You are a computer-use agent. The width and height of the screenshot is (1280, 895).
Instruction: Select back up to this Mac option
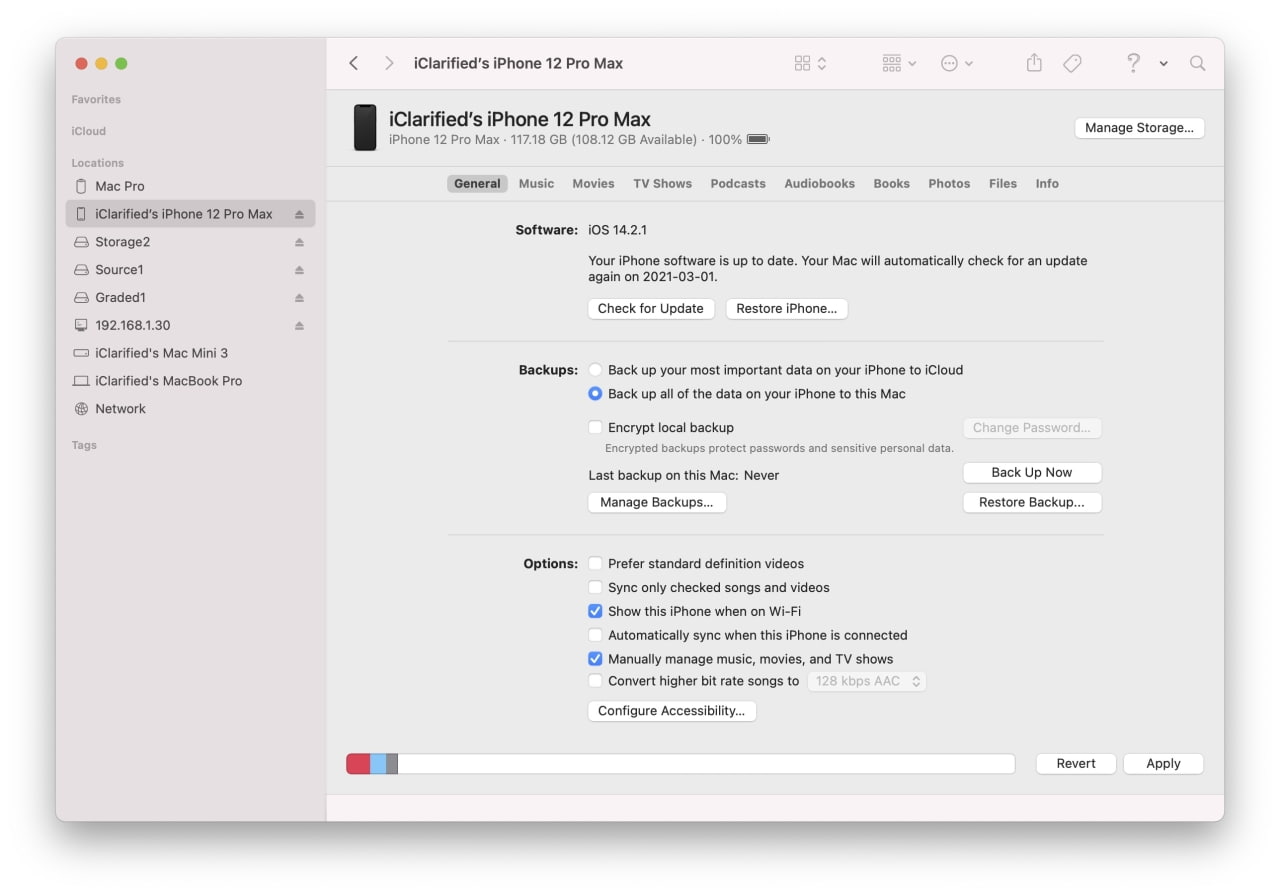tap(595, 394)
